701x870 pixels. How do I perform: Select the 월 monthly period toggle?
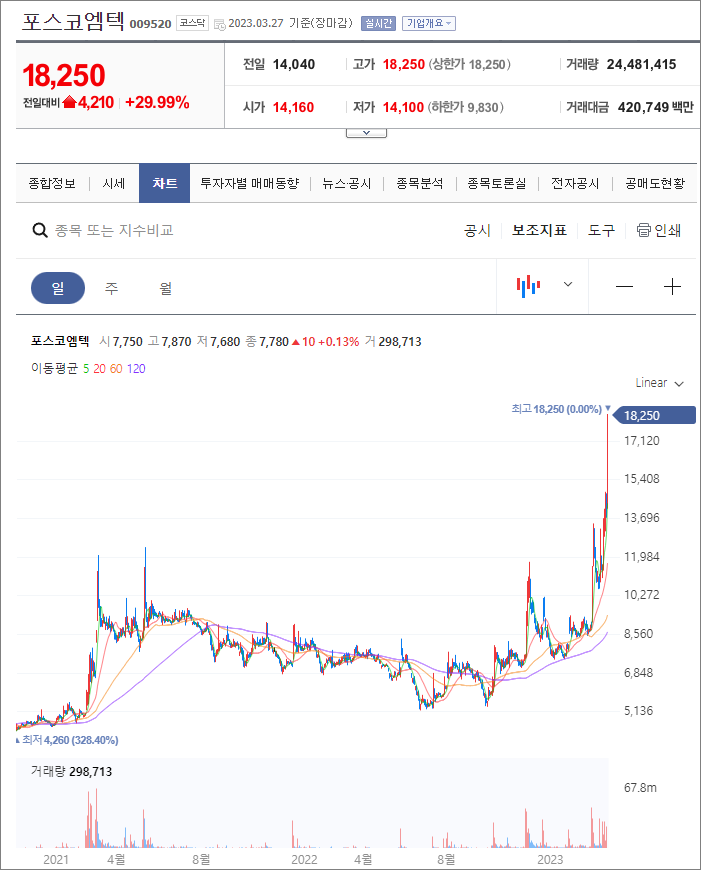pos(165,288)
